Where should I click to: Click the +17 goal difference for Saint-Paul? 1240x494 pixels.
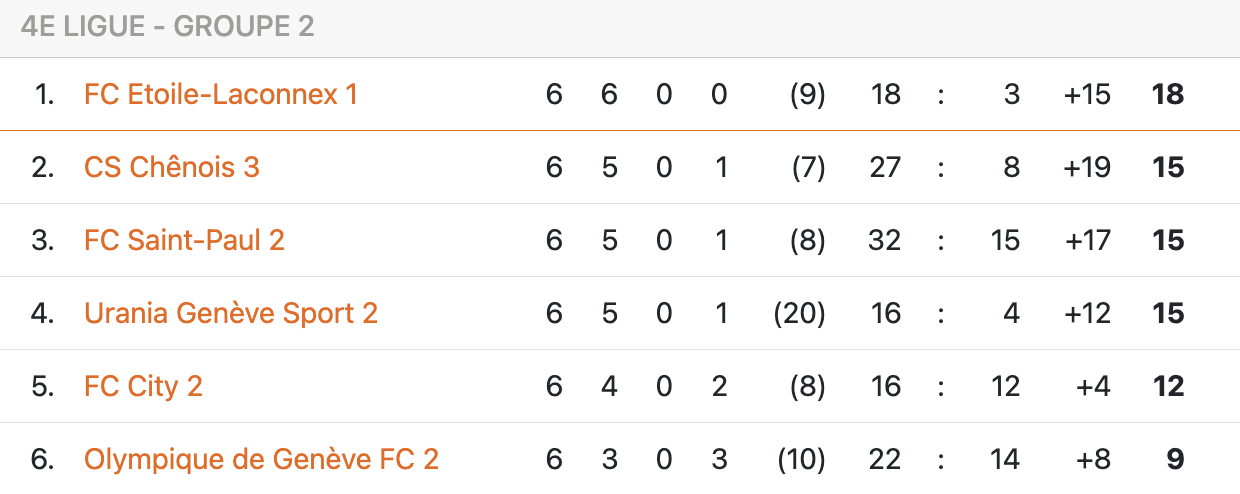tap(1087, 240)
